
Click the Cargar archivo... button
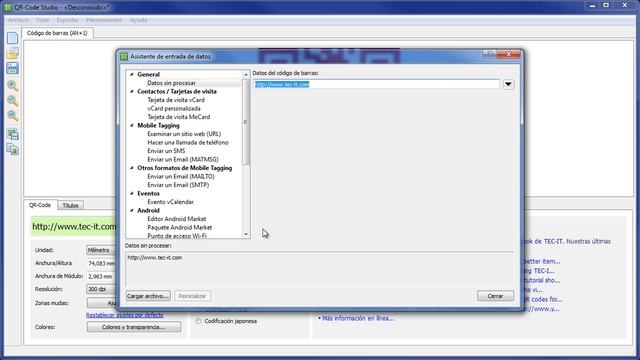click(x=148, y=296)
